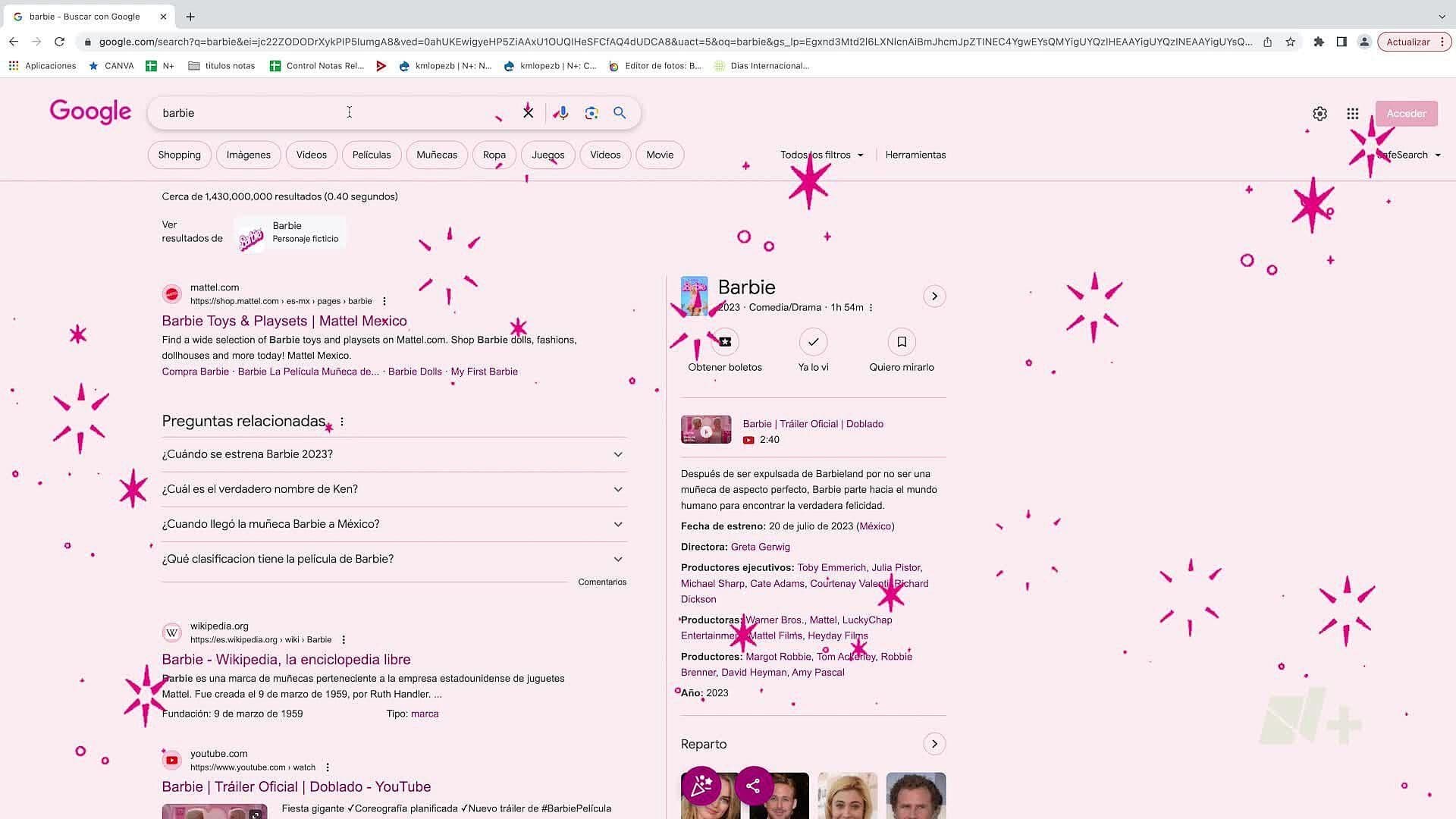
Task: Open the Chrome three-dot menu
Action: coord(1442,42)
